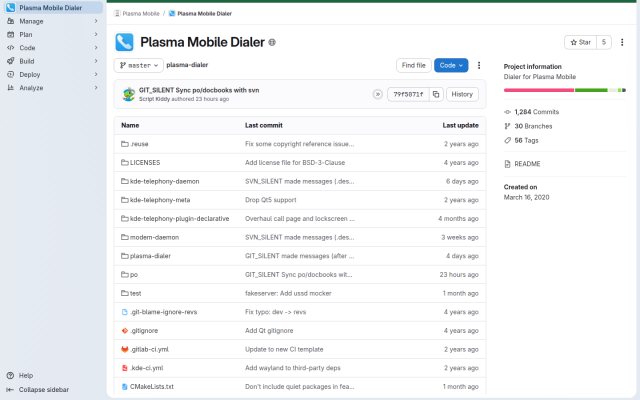Click the History button
The image size is (640, 400).
click(462, 94)
